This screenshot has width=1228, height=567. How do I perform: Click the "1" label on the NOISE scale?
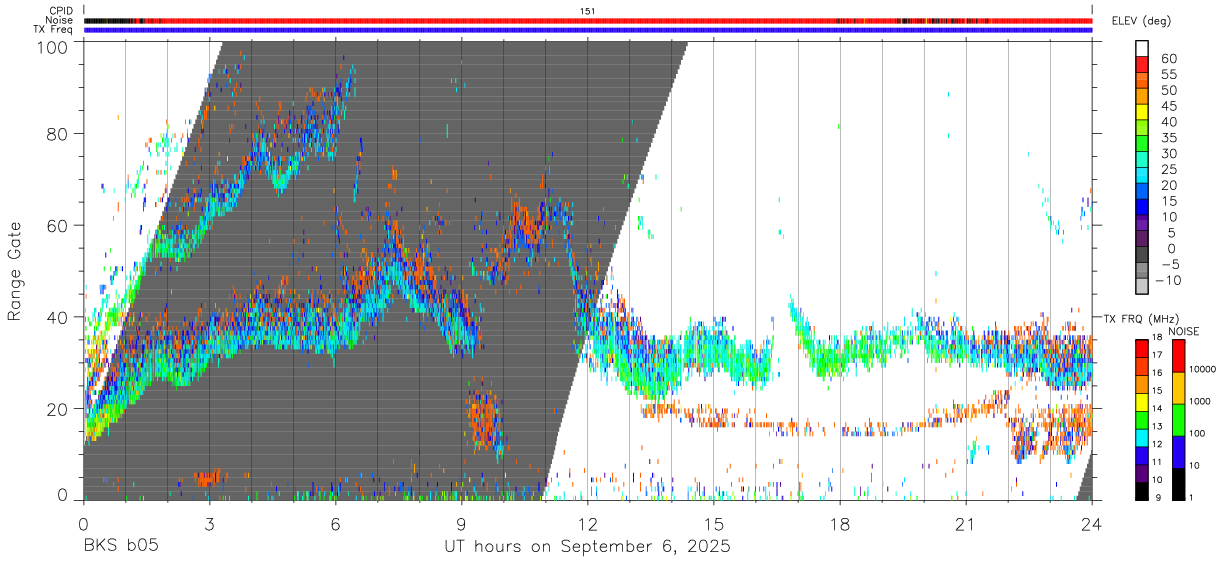tap(1190, 497)
